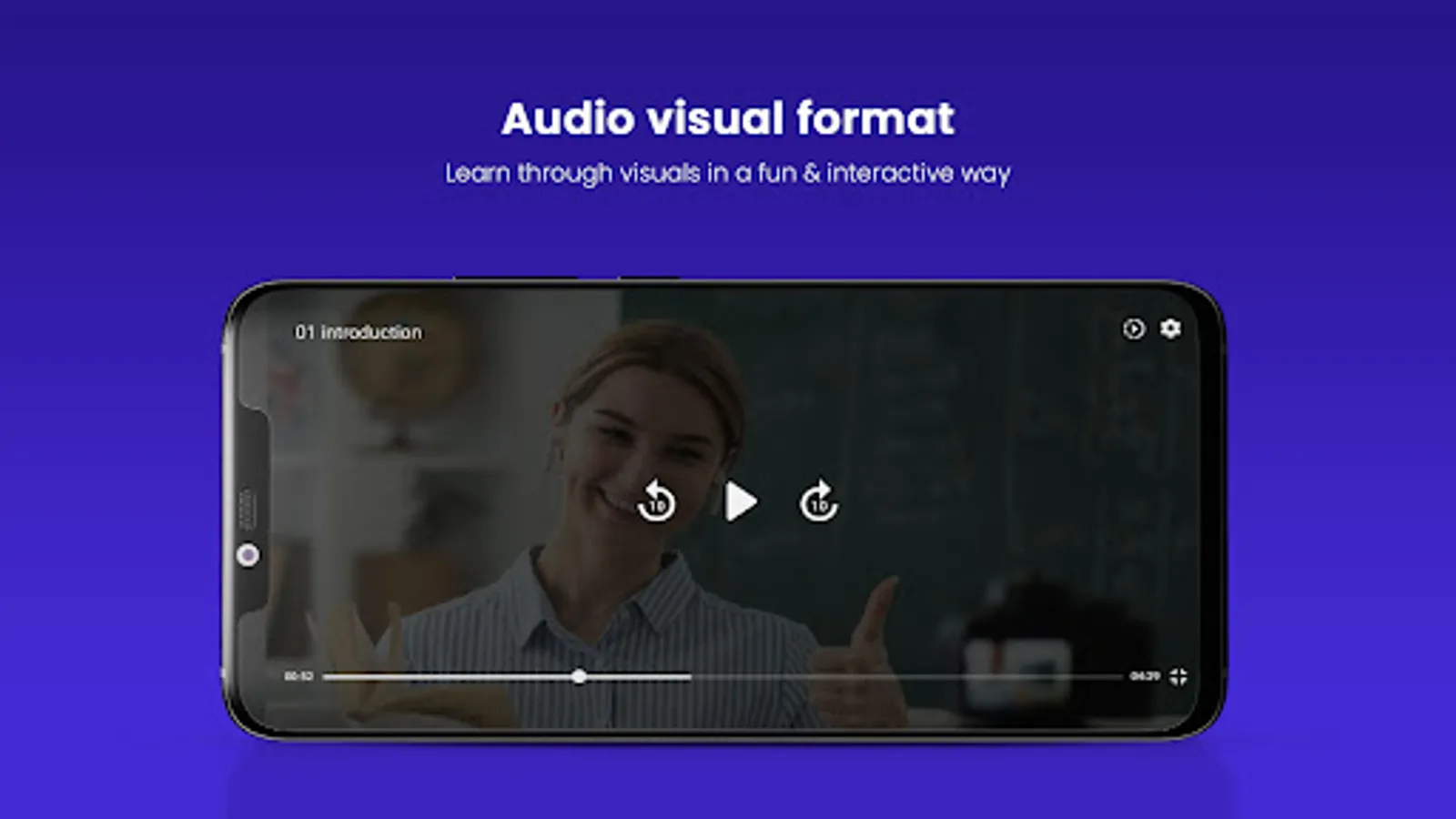The height and width of the screenshot is (819, 1456).
Task: Click the total duration label
Action: (x=1144, y=676)
